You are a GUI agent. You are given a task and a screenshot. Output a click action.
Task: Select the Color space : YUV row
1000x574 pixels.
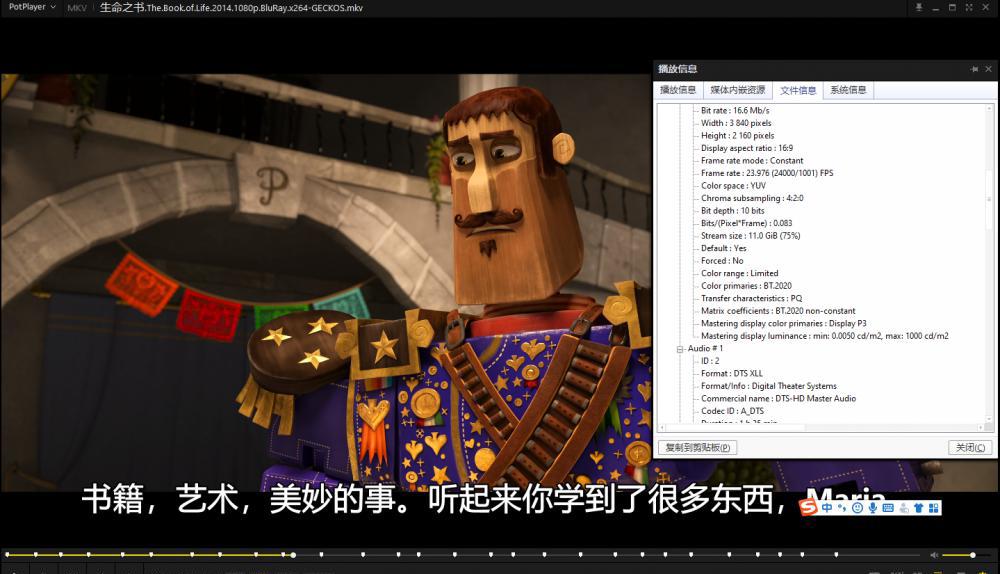[x=733, y=186]
